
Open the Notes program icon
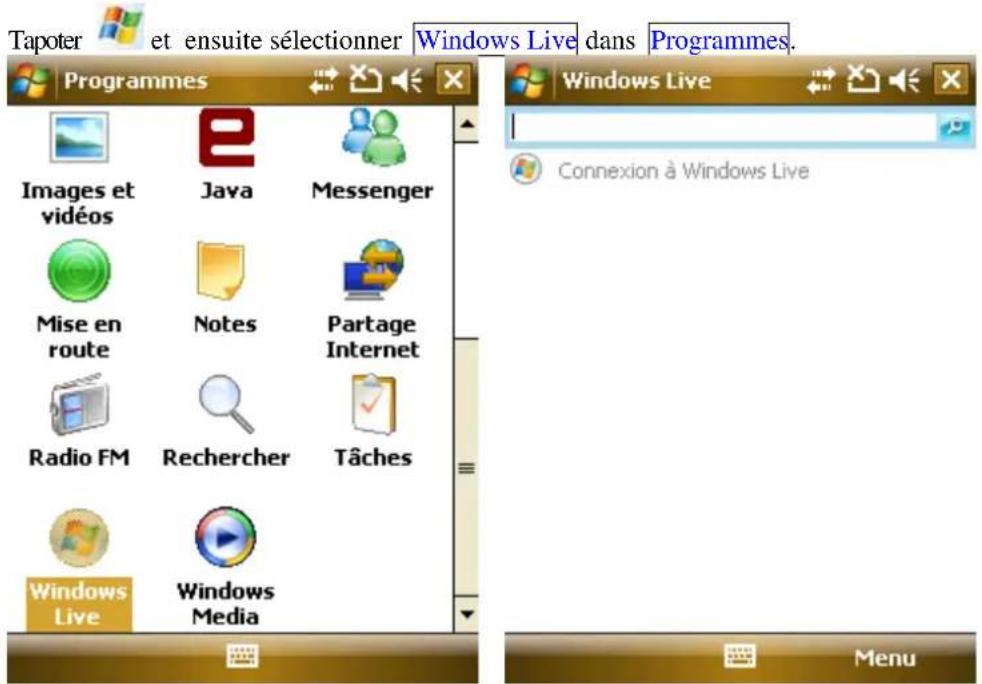(220, 271)
